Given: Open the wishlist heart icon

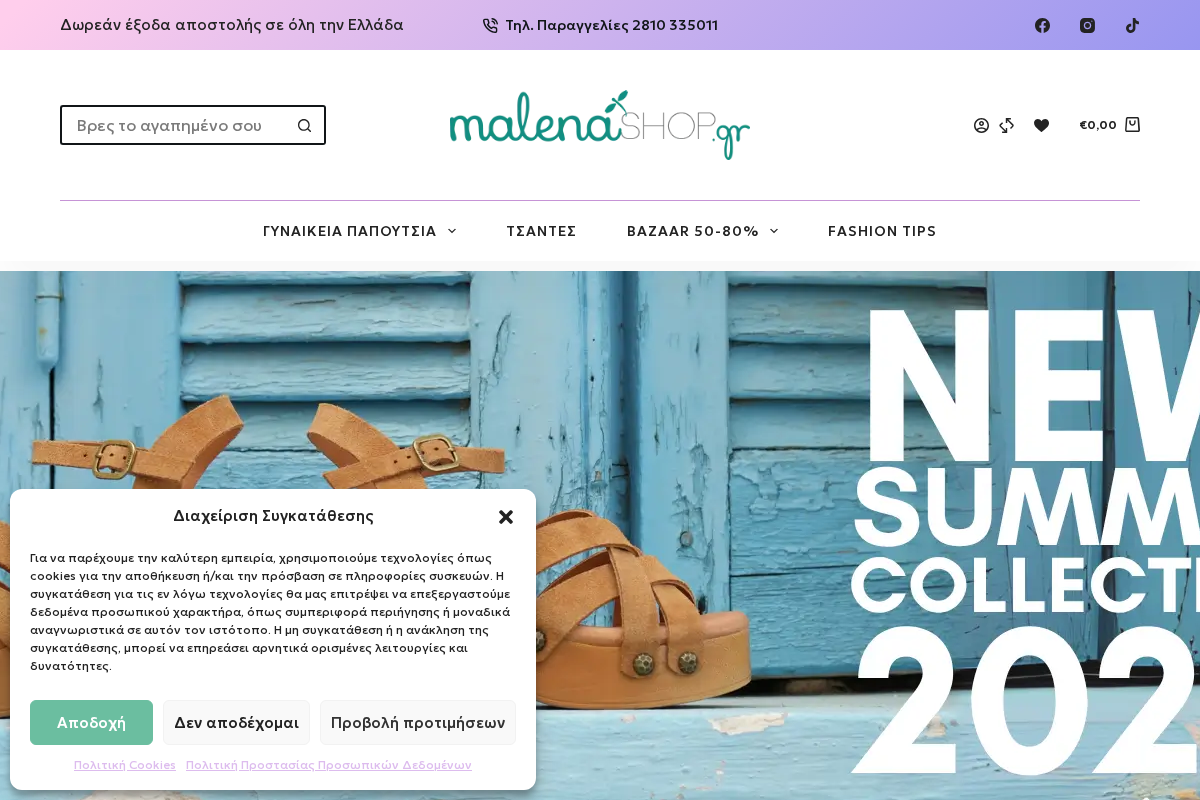Looking at the screenshot, I should pos(1041,125).
